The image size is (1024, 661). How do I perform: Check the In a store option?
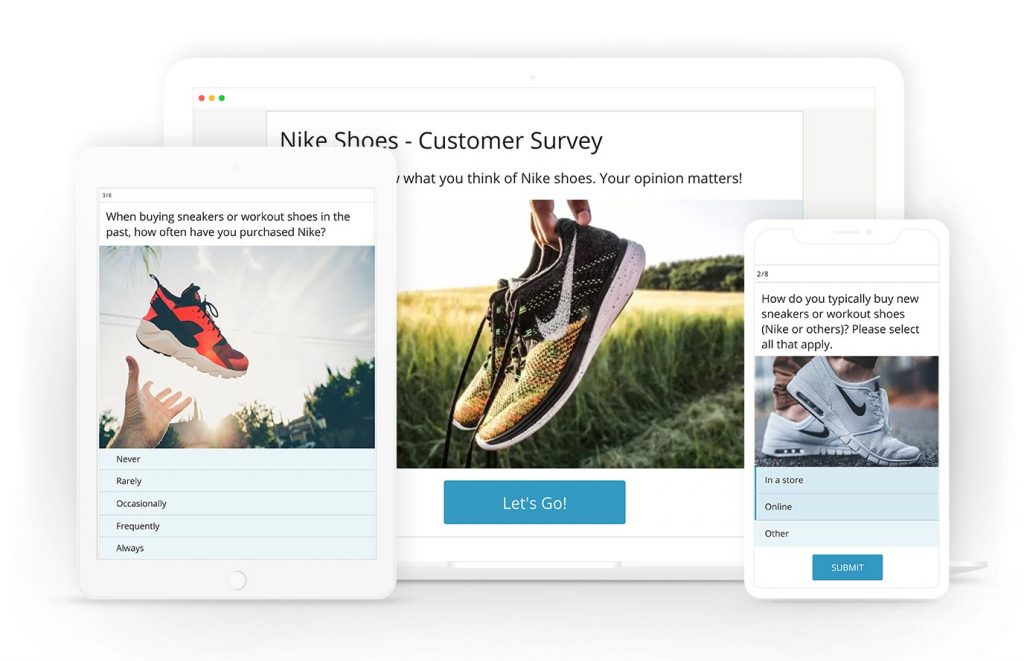click(847, 480)
